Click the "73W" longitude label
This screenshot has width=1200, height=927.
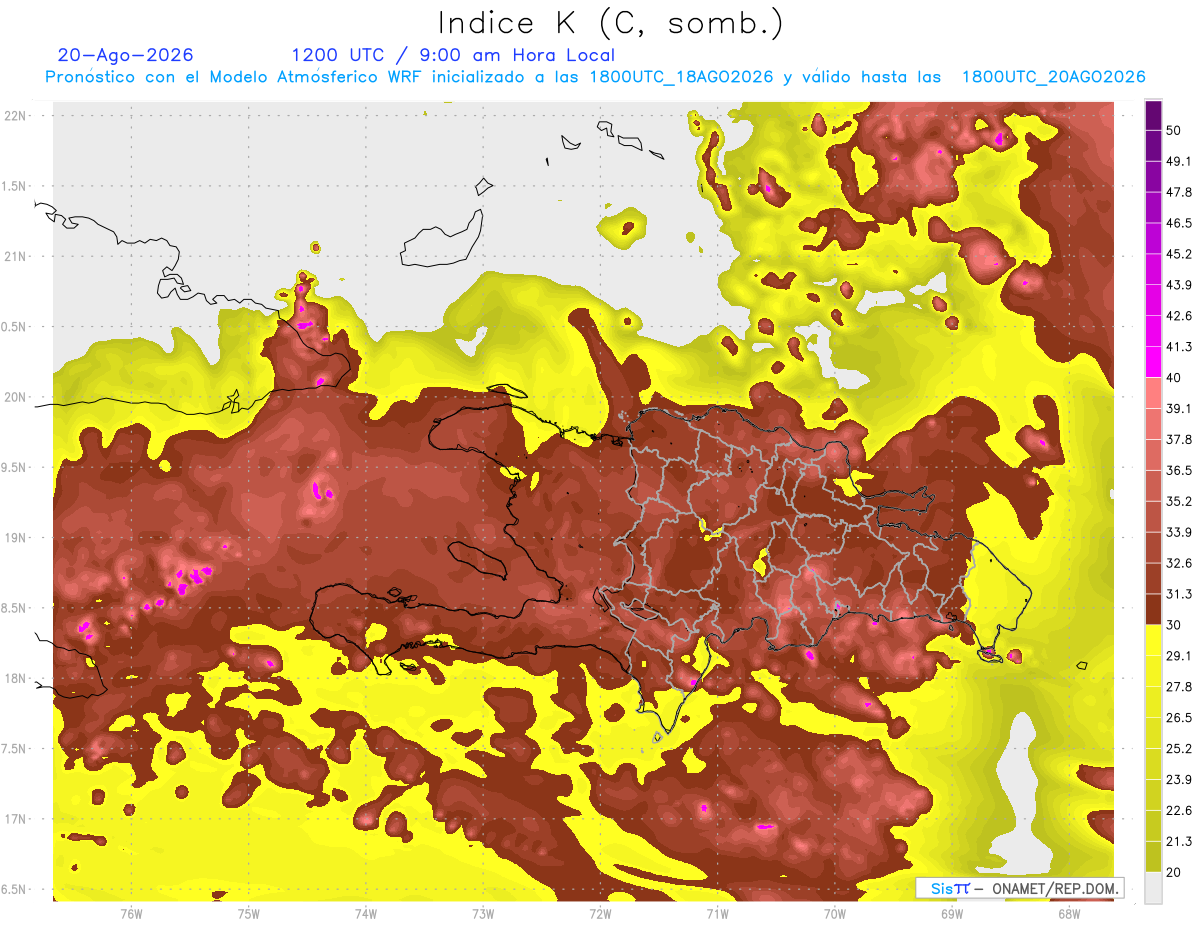click(x=483, y=913)
